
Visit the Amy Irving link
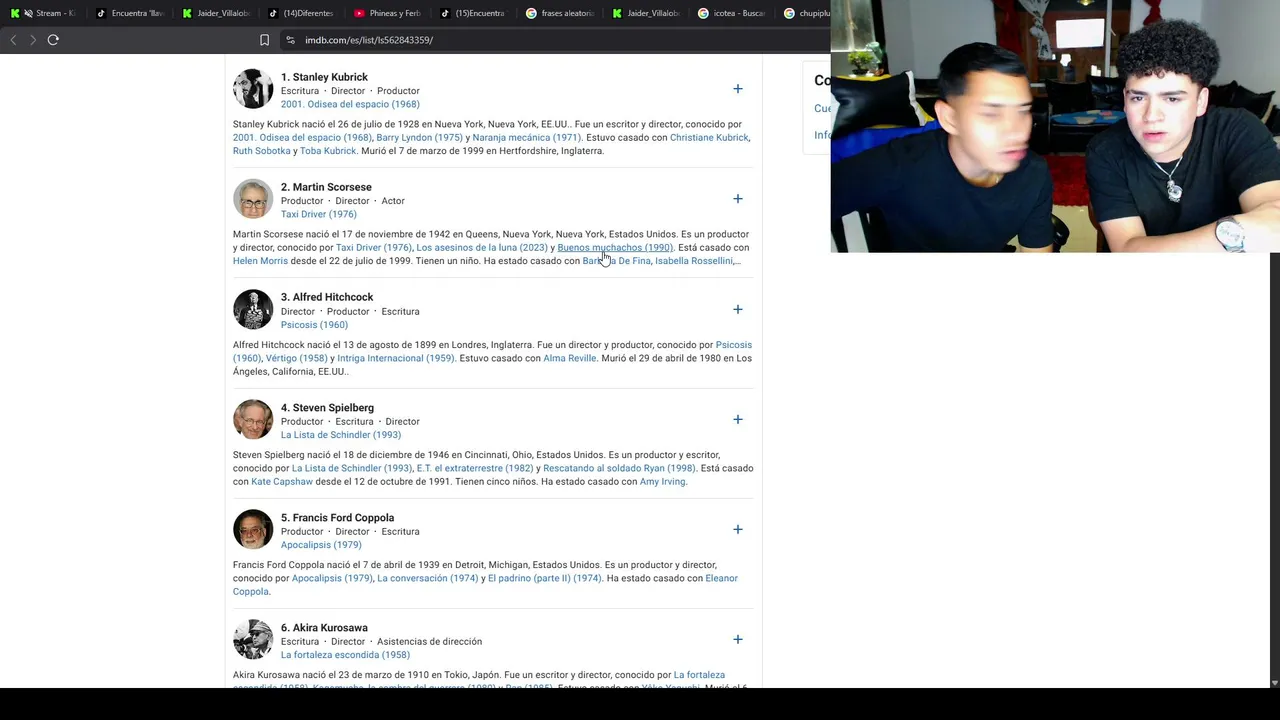pyautogui.click(x=663, y=482)
